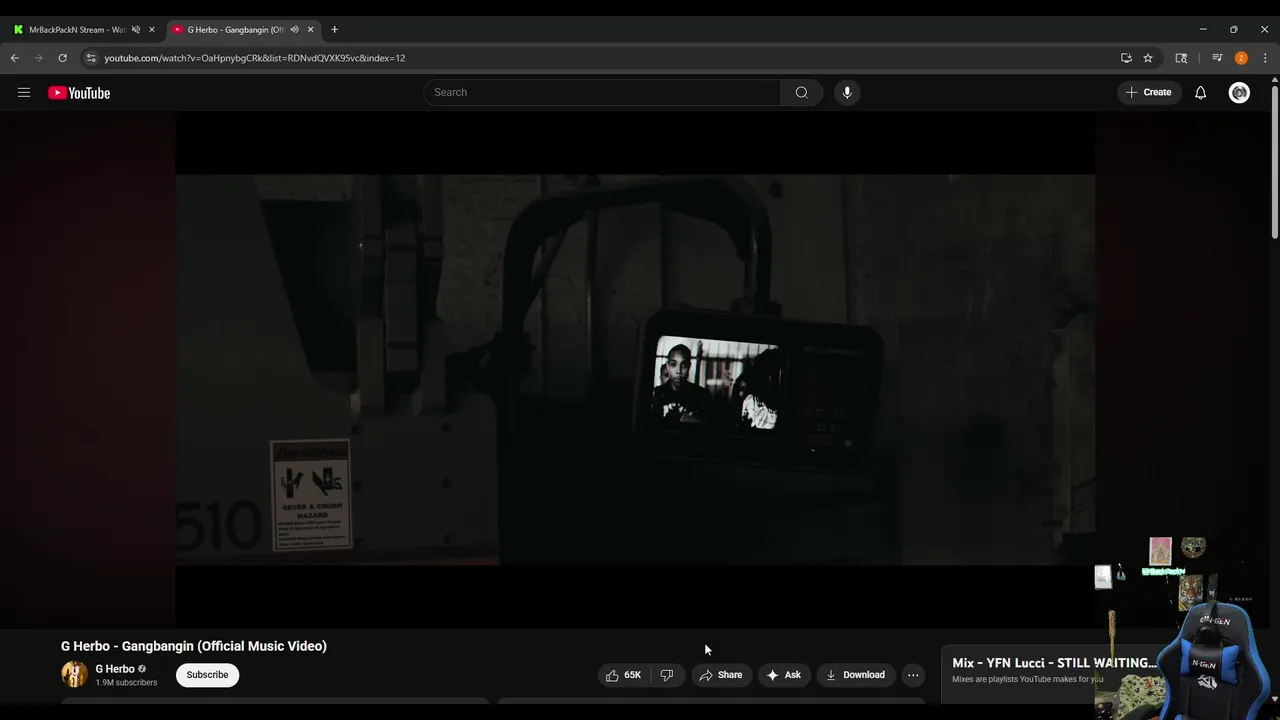Screen dimensions: 1280x720
Task: Open the media controls music icon
Action: pyautogui.click(x=1217, y=58)
